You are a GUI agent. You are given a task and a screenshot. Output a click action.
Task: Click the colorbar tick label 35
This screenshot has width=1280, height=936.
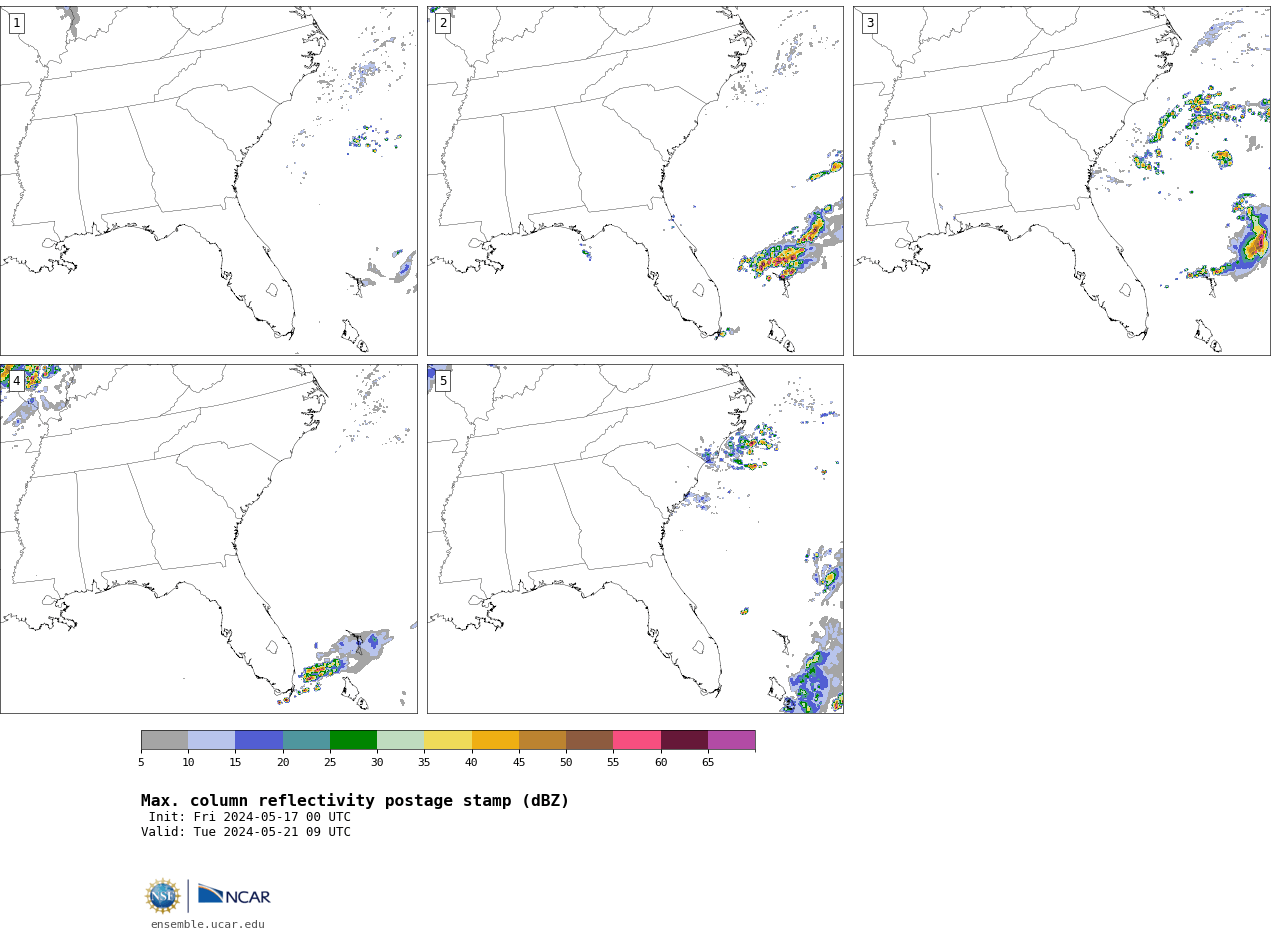click(x=424, y=763)
